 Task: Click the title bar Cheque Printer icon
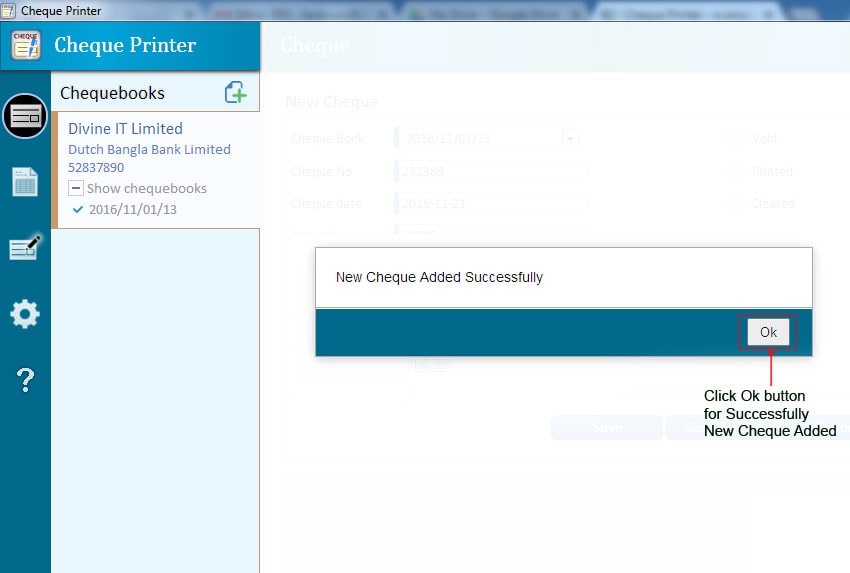point(9,11)
